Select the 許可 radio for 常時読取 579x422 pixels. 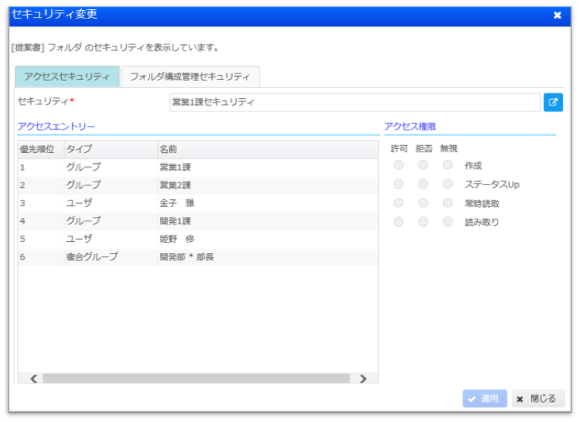click(x=398, y=203)
